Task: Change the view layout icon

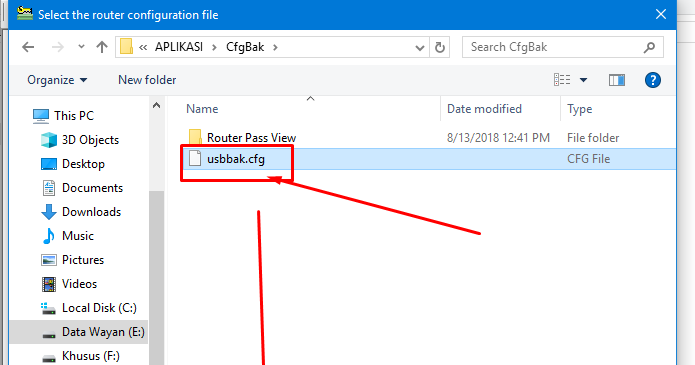Action: point(562,80)
